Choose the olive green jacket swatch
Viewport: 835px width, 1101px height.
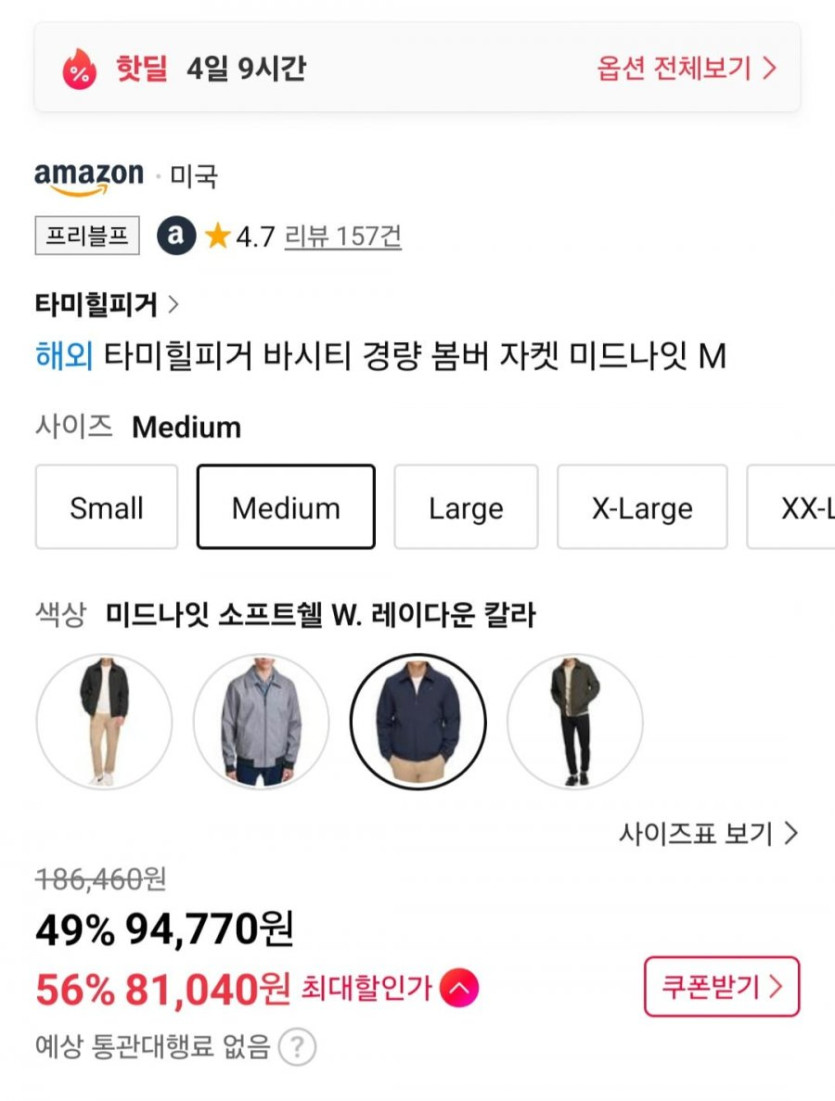pyautogui.click(x=575, y=721)
